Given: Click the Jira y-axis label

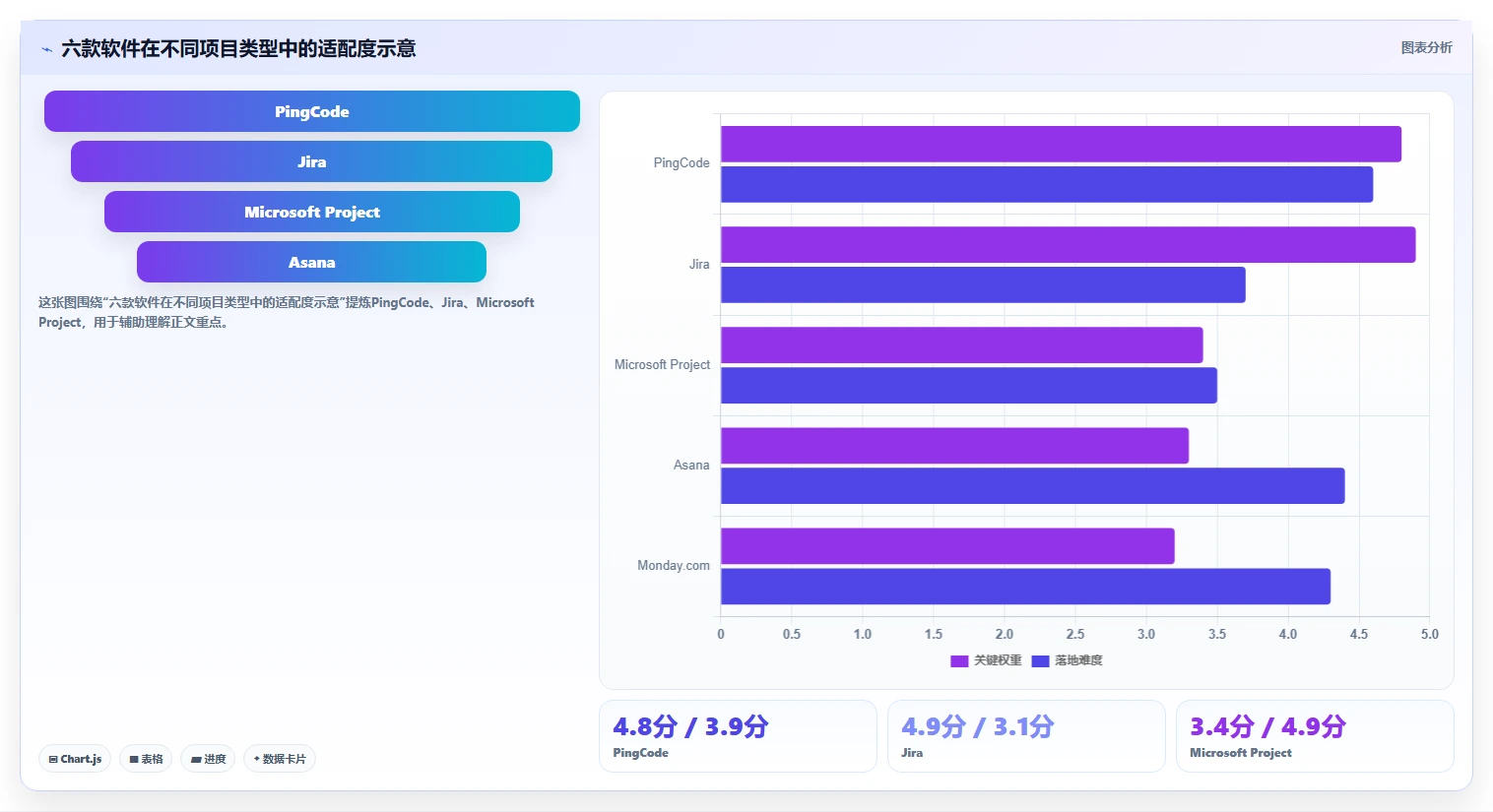Looking at the screenshot, I should point(699,264).
